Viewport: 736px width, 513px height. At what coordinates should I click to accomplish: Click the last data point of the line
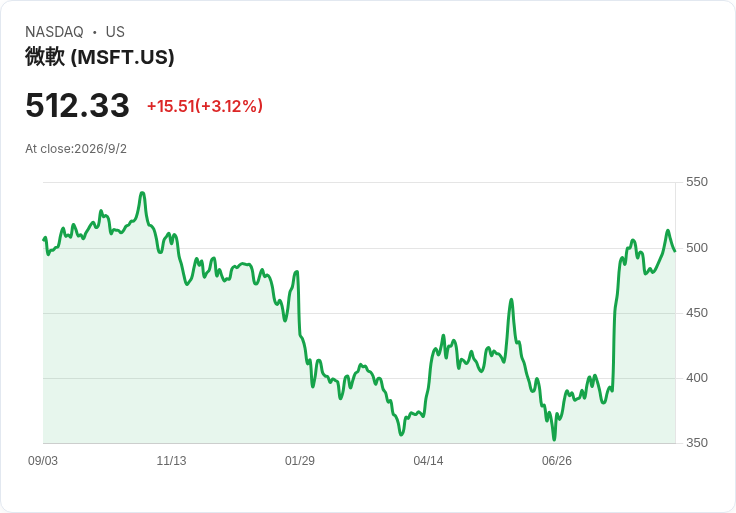point(675,251)
